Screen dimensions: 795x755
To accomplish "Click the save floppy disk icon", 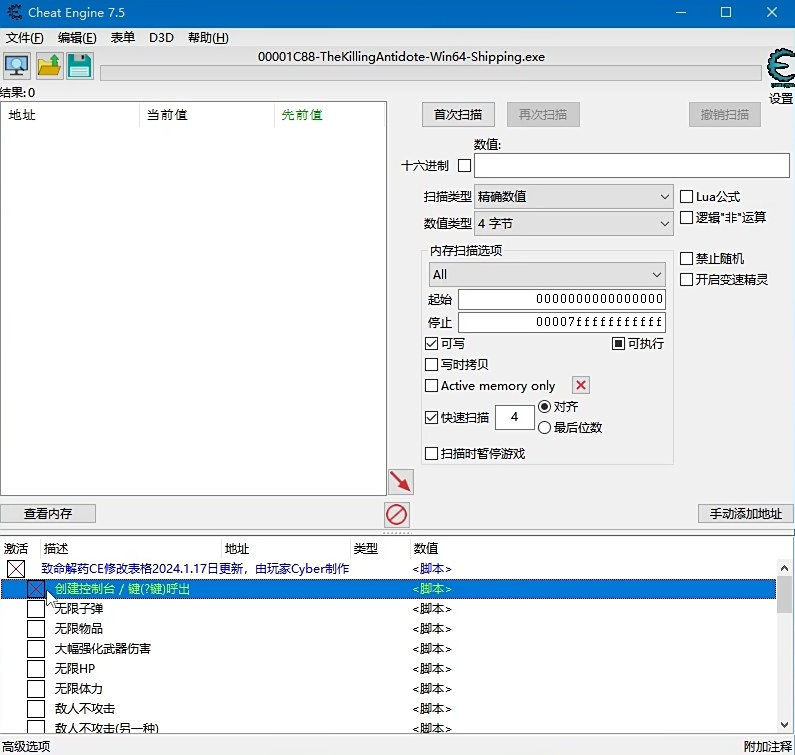I will [x=80, y=67].
